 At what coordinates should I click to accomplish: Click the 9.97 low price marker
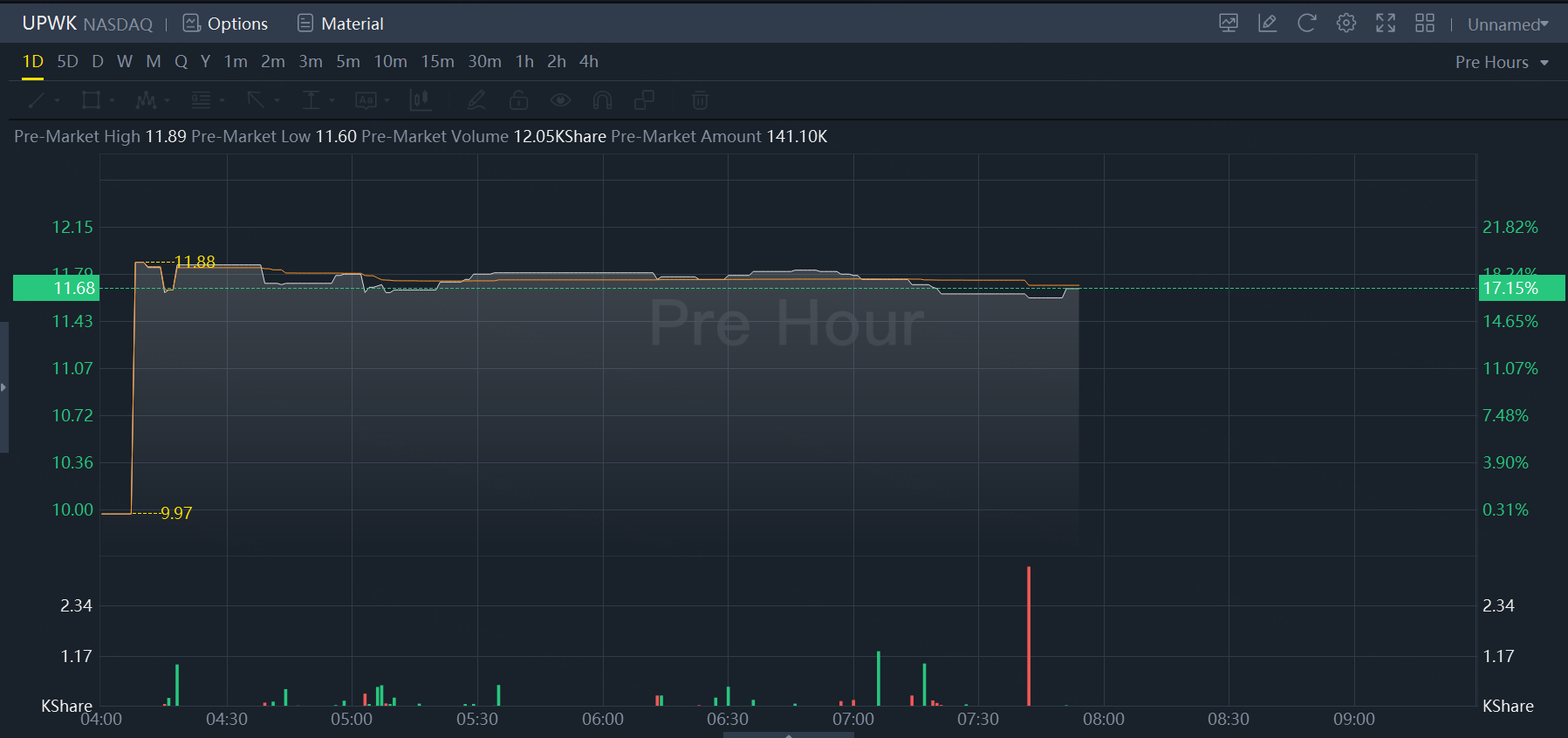coord(176,513)
